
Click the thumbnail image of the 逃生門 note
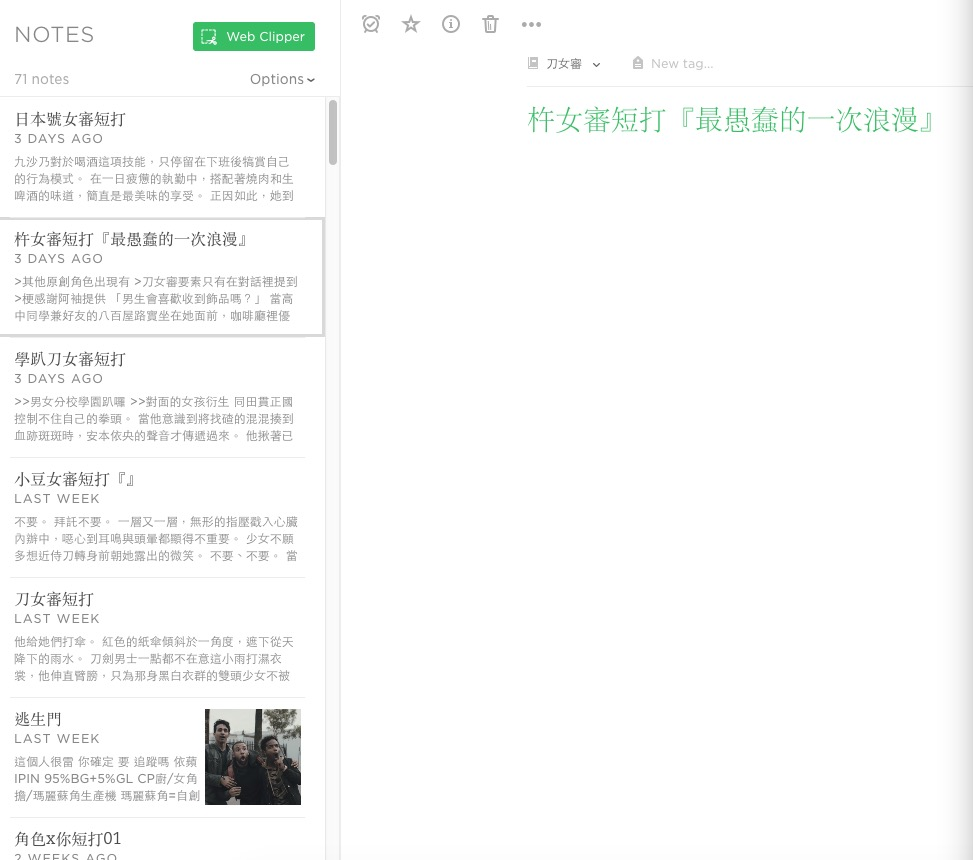click(x=253, y=757)
